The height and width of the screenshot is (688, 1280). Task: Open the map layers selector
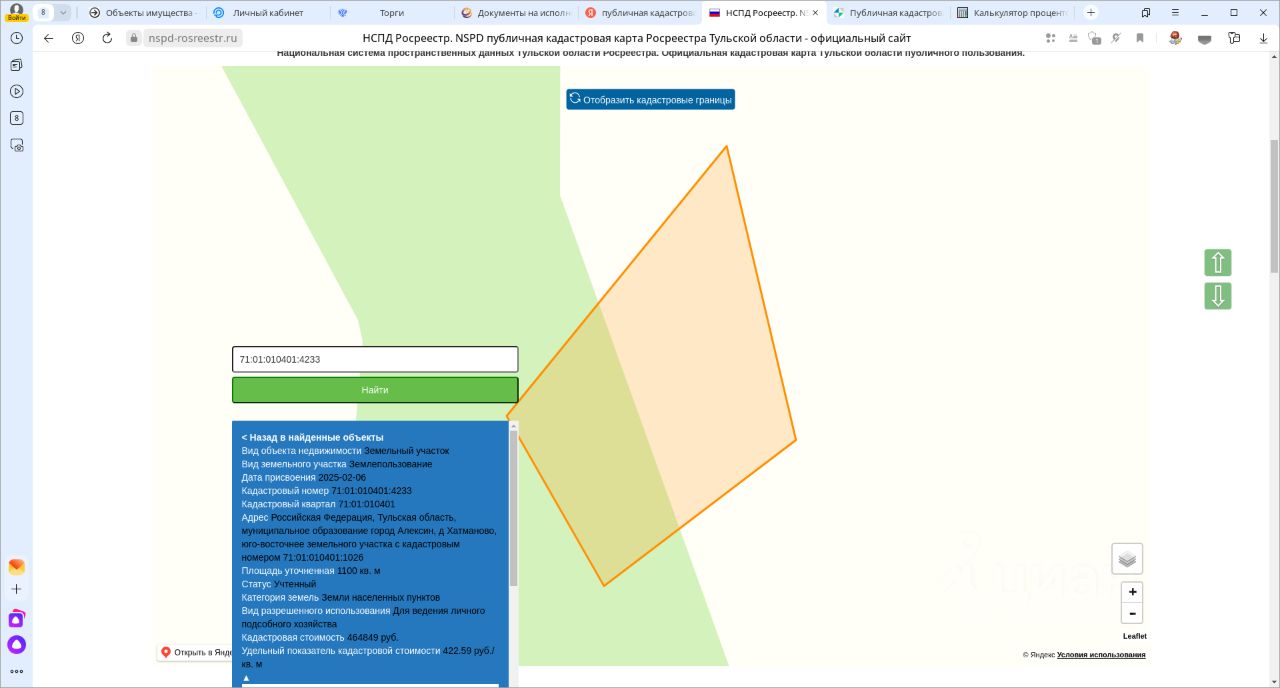1127,558
